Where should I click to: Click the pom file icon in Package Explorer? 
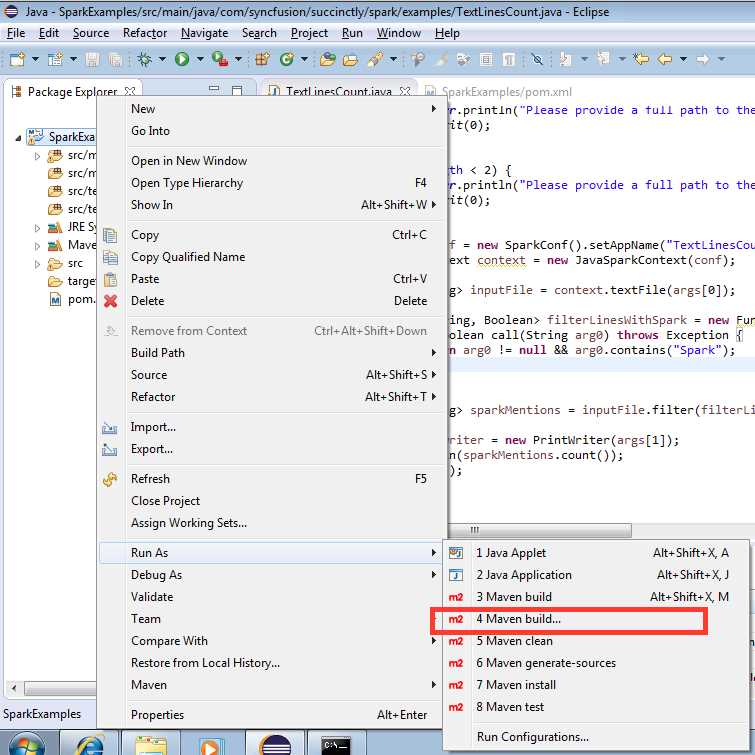coord(56,299)
